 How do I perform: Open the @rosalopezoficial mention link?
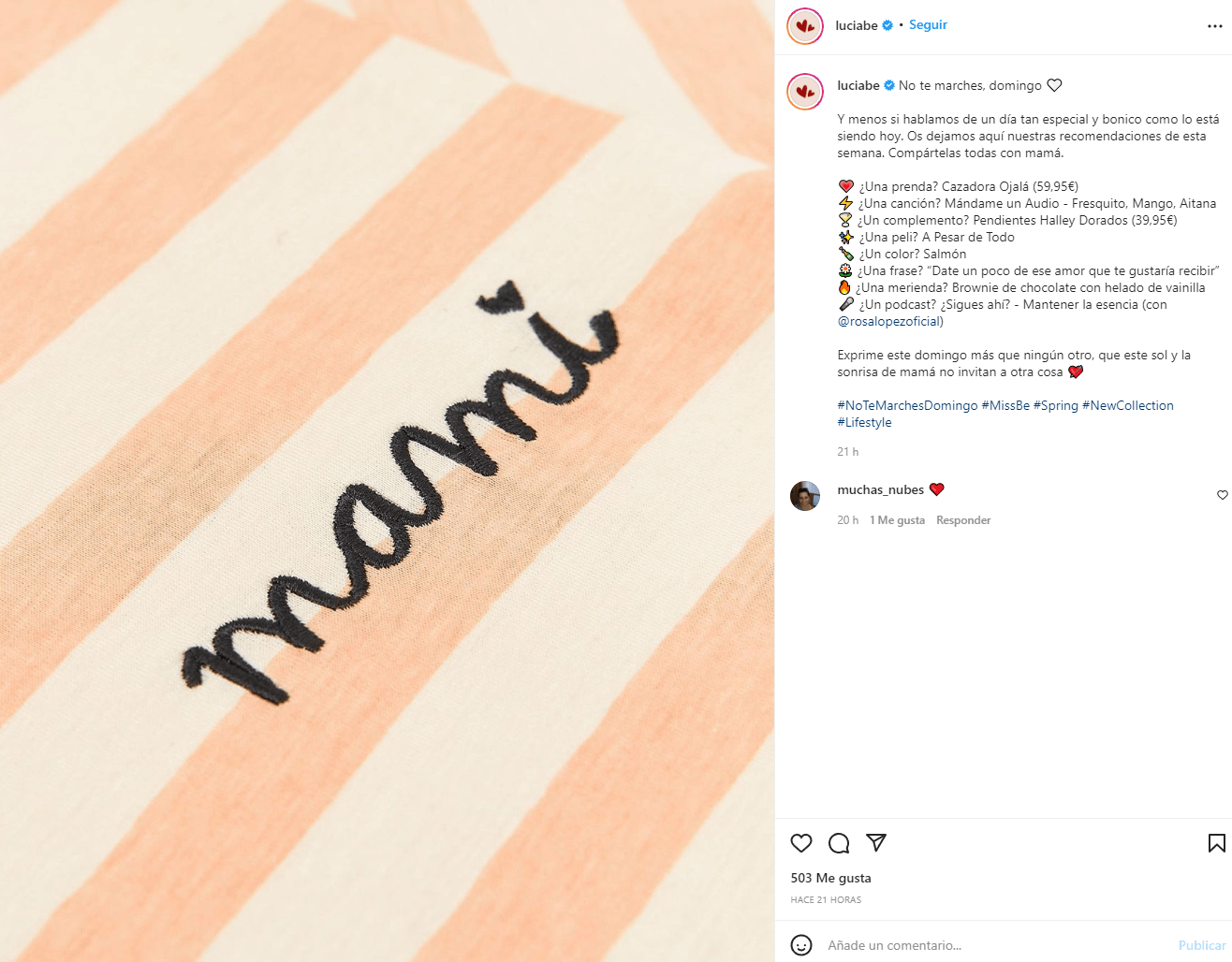point(890,321)
